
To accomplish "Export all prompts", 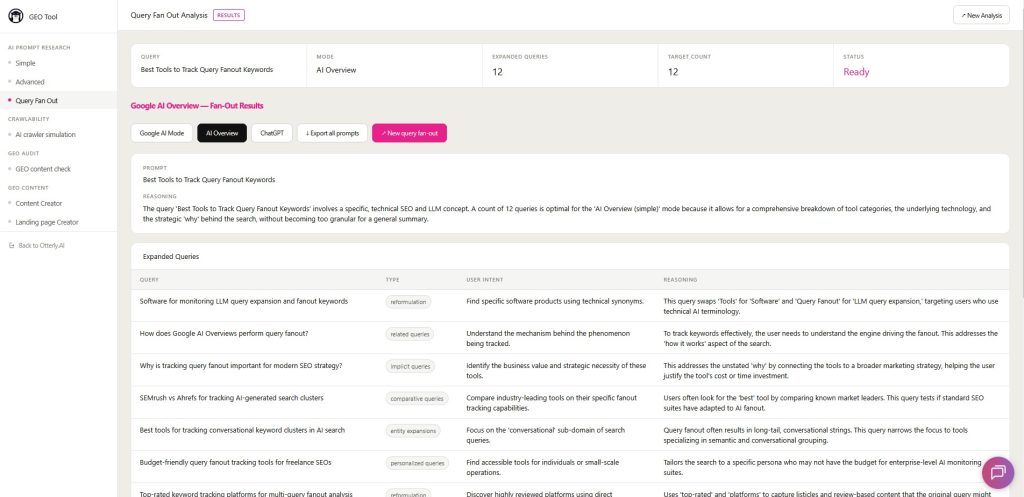I will 332,133.
